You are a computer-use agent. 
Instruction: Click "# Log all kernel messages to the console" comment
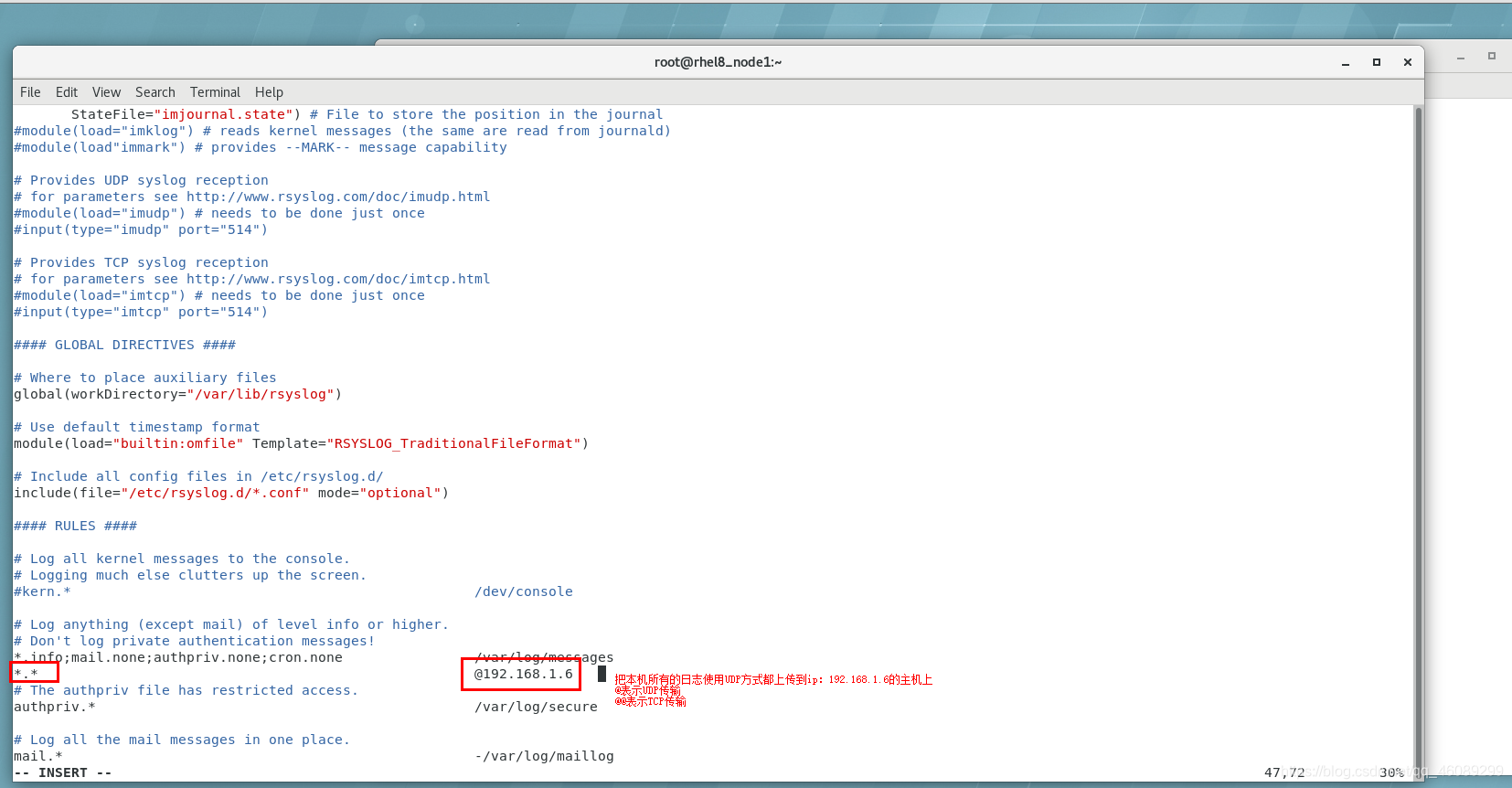coord(182,559)
